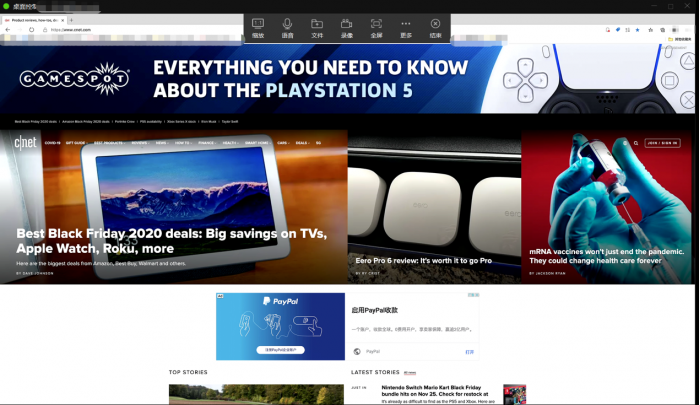Expand the Reviews nav dropdown
This screenshot has height=405, width=700.
point(140,143)
